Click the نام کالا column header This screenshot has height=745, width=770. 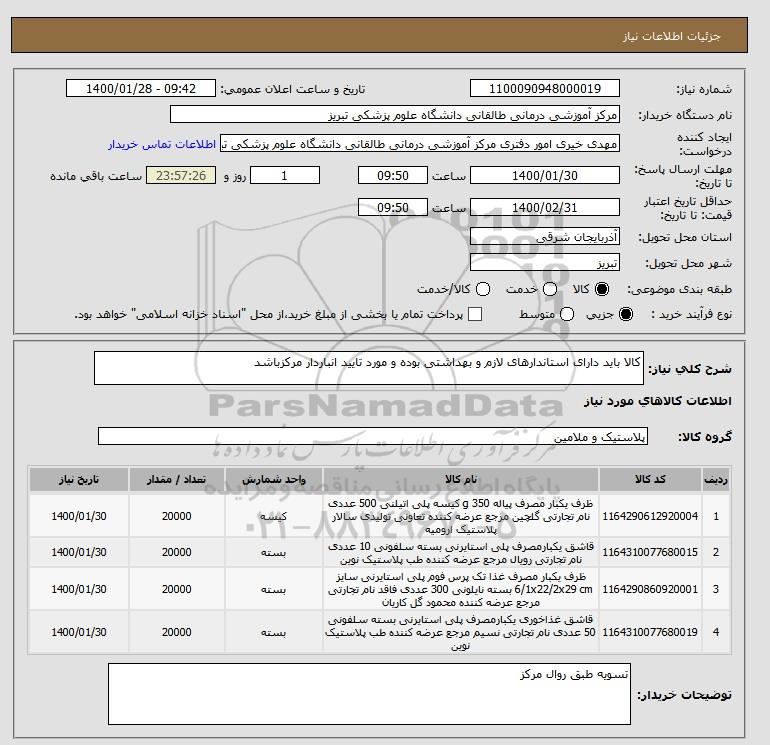[x=461, y=480]
